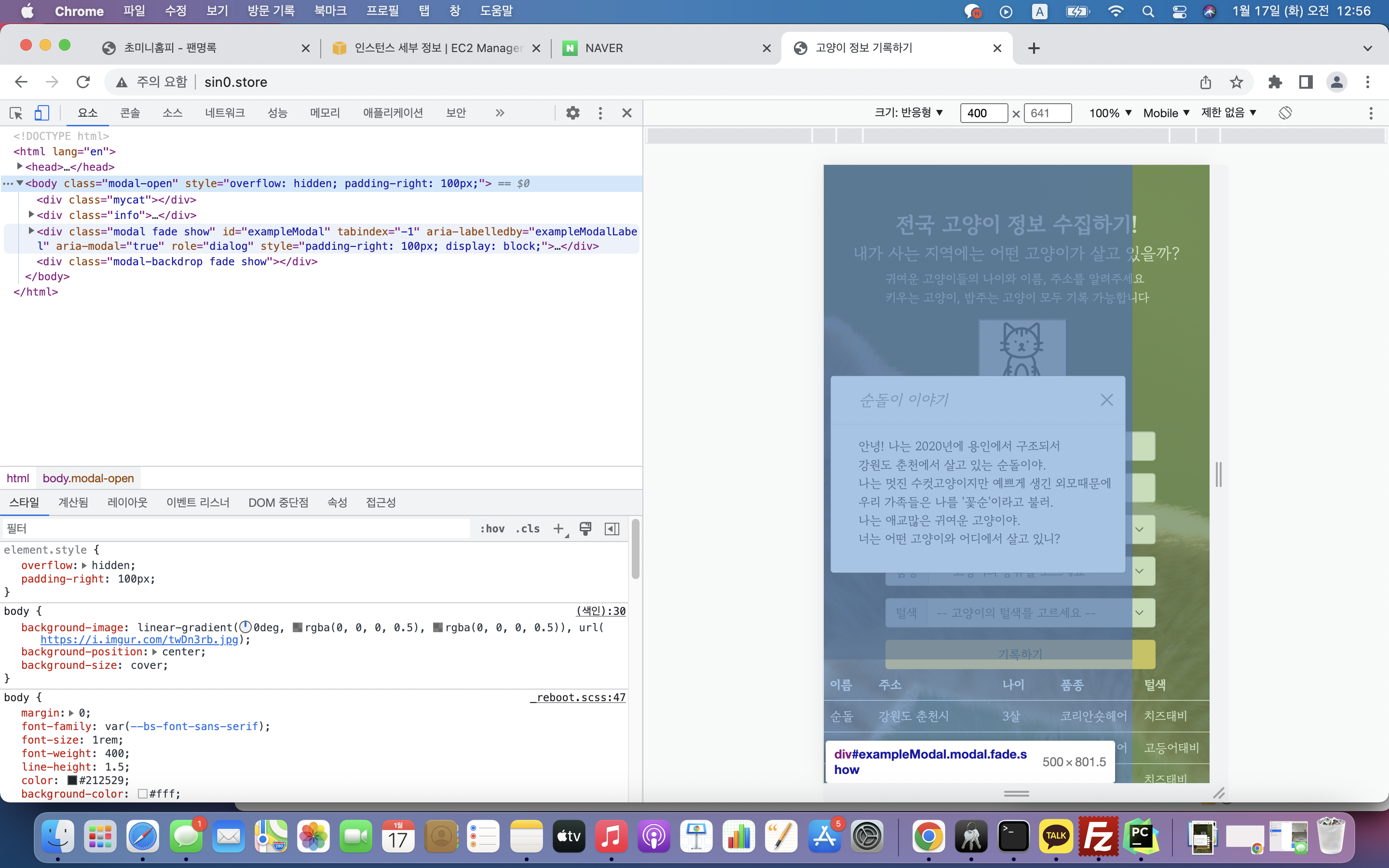The width and height of the screenshot is (1389, 868).
Task: Share this page from address bar
Action: point(1205,82)
